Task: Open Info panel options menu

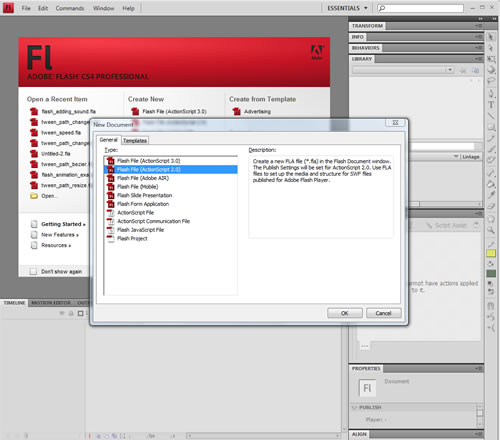Action: [479, 37]
